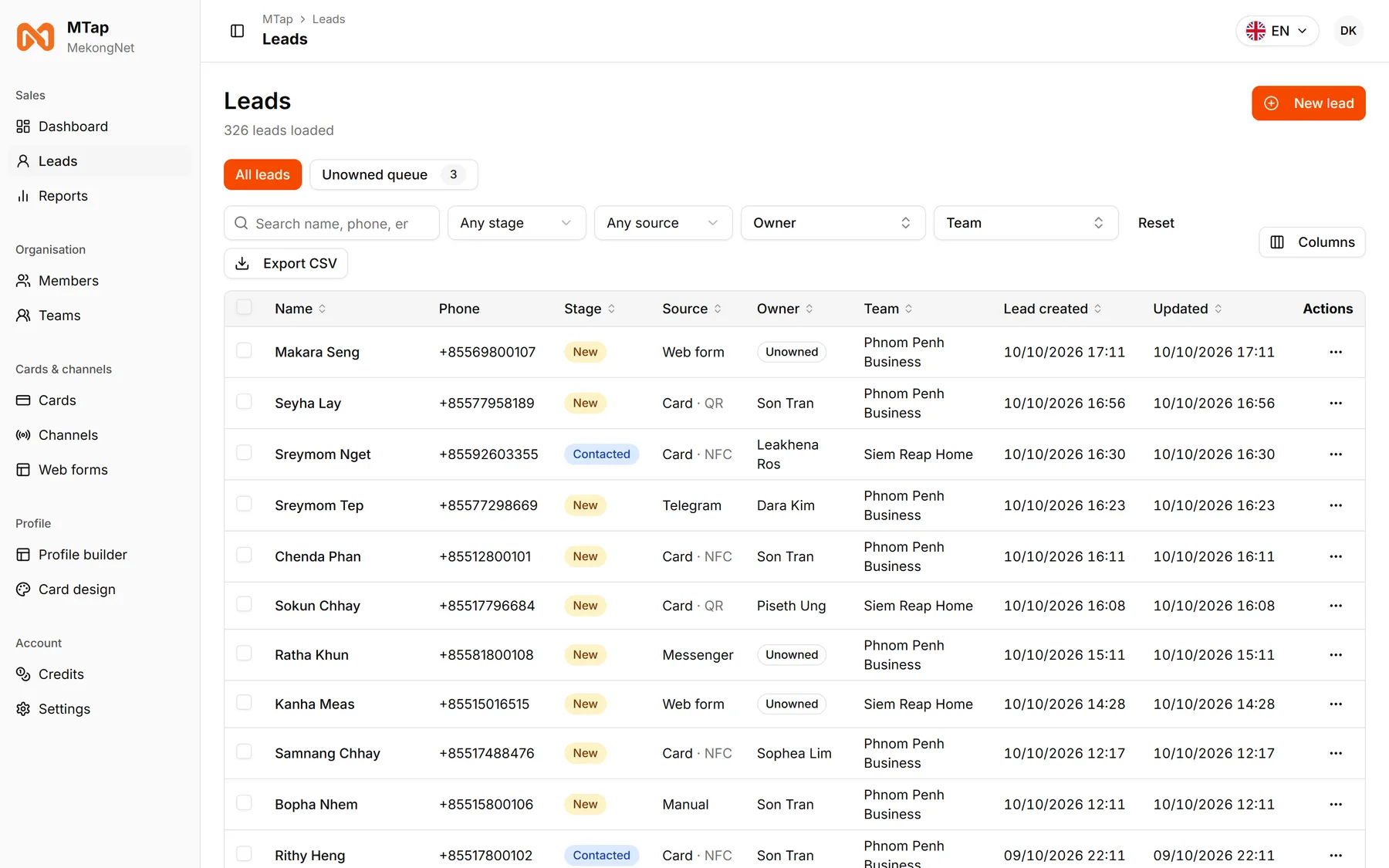The width and height of the screenshot is (1389, 868).
Task: Check the Ratha Khun row checkbox
Action: pos(244,654)
